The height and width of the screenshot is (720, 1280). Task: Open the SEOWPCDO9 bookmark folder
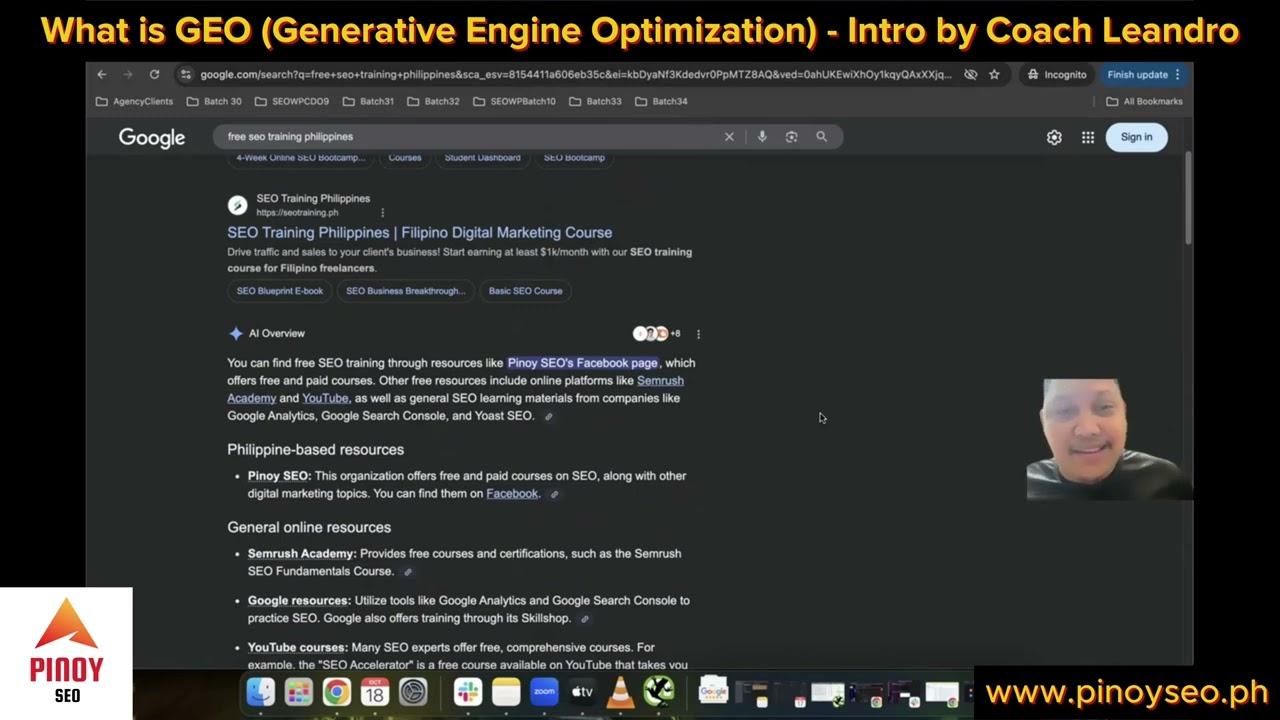(x=292, y=101)
